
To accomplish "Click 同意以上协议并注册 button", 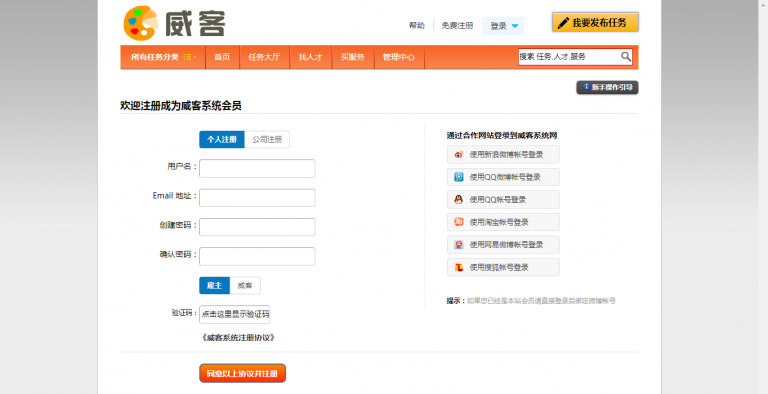I will (242, 373).
